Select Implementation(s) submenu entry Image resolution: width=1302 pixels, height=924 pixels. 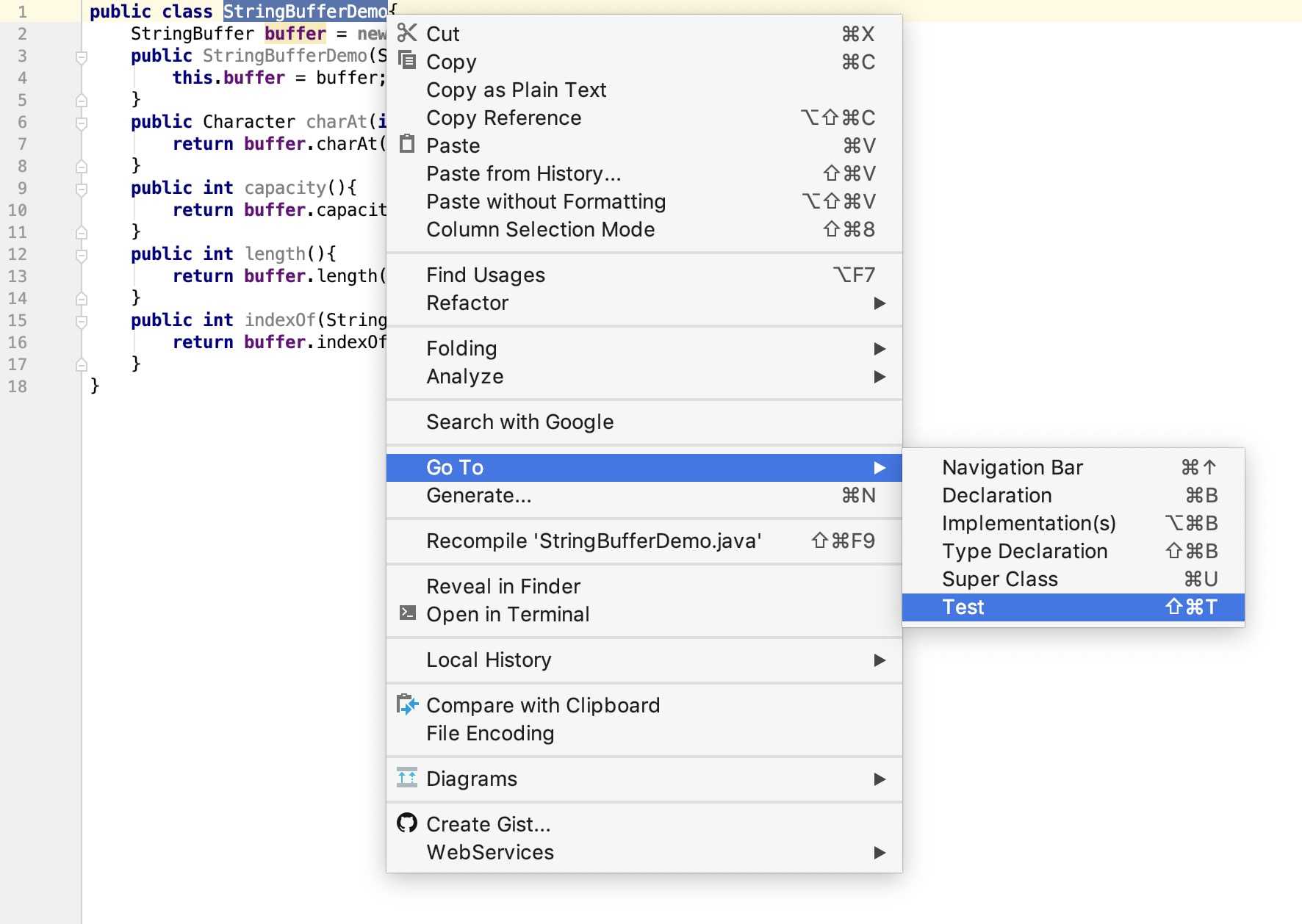tap(1073, 523)
